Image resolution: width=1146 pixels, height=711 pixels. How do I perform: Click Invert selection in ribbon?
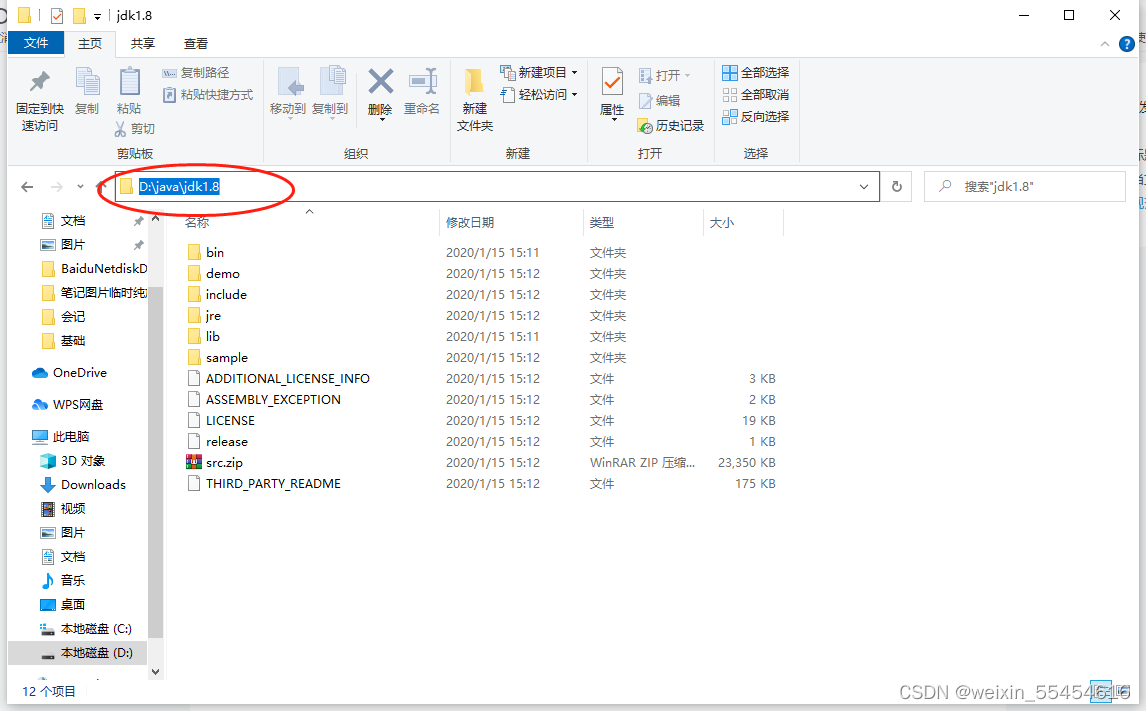point(756,116)
